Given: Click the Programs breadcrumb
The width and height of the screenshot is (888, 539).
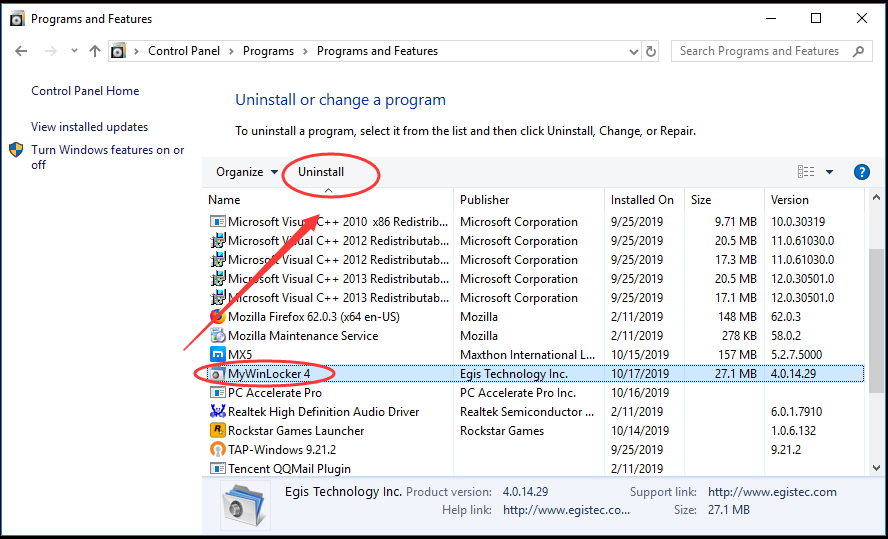Looking at the screenshot, I should [x=268, y=51].
